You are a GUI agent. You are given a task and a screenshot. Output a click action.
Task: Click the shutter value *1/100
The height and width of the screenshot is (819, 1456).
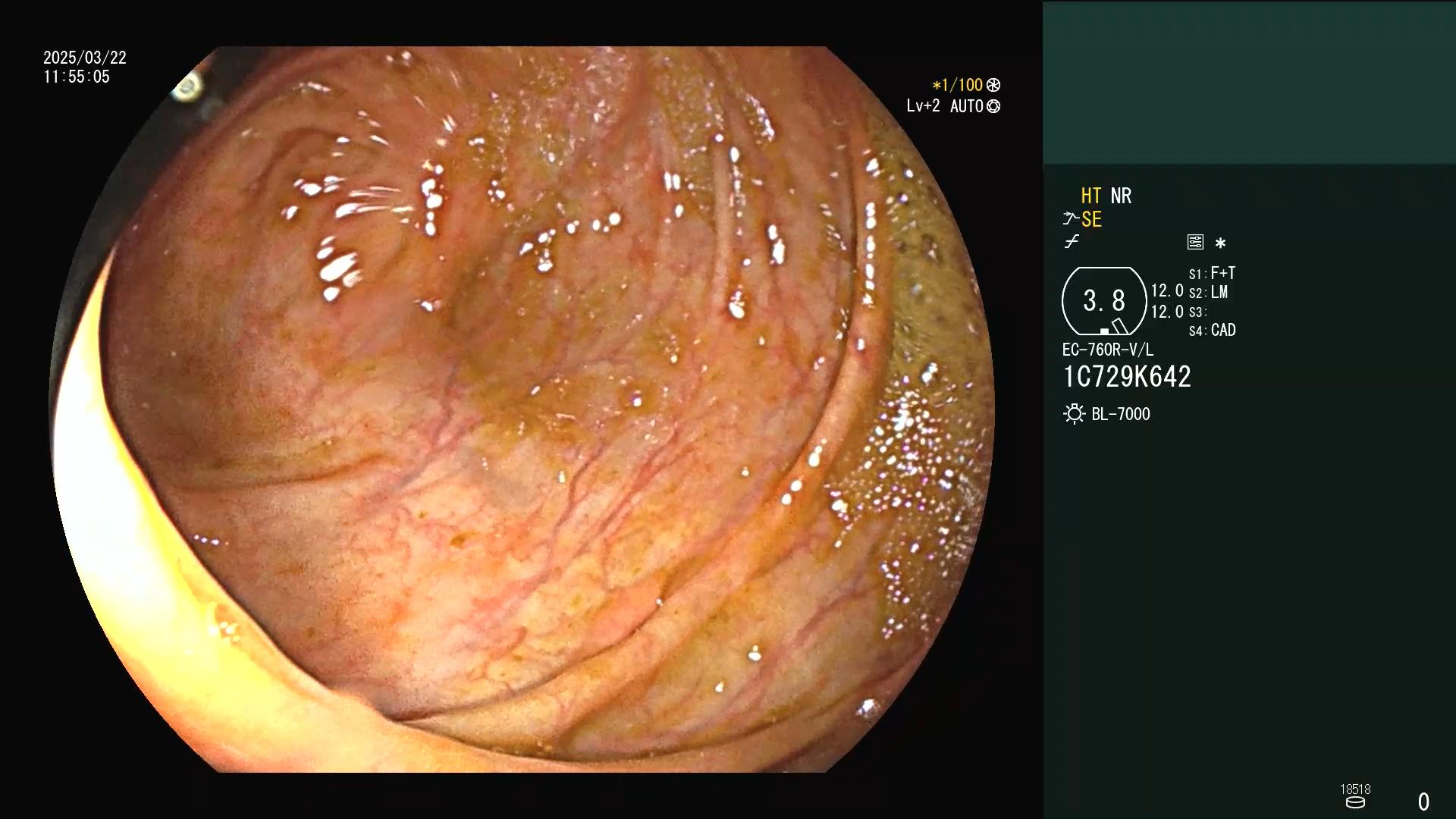[x=958, y=85]
